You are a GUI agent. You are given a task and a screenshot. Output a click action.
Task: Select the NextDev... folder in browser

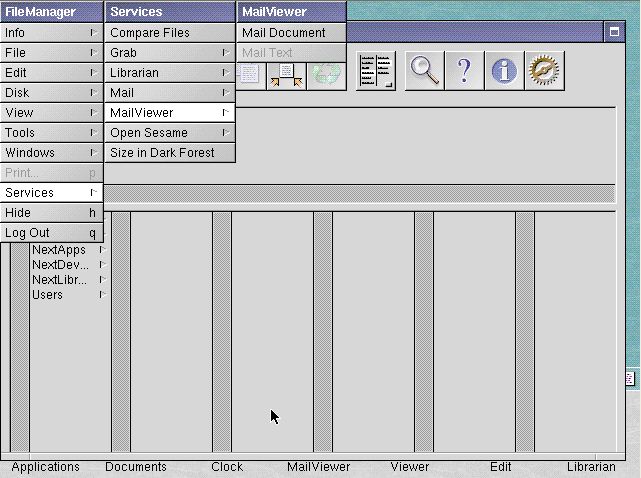(60, 265)
